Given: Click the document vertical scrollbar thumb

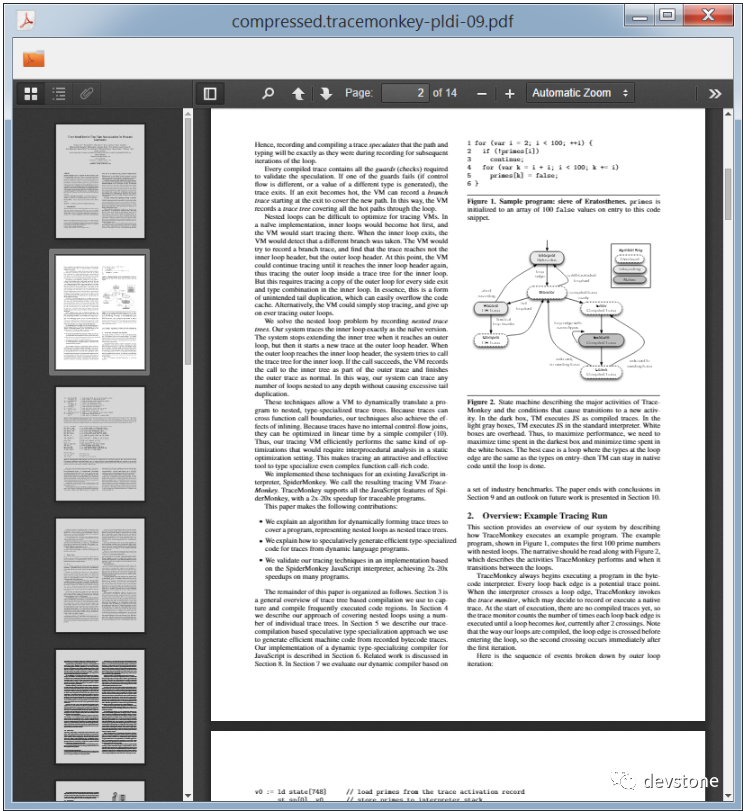Looking at the screenshot, I should click(x=728, y=194).
